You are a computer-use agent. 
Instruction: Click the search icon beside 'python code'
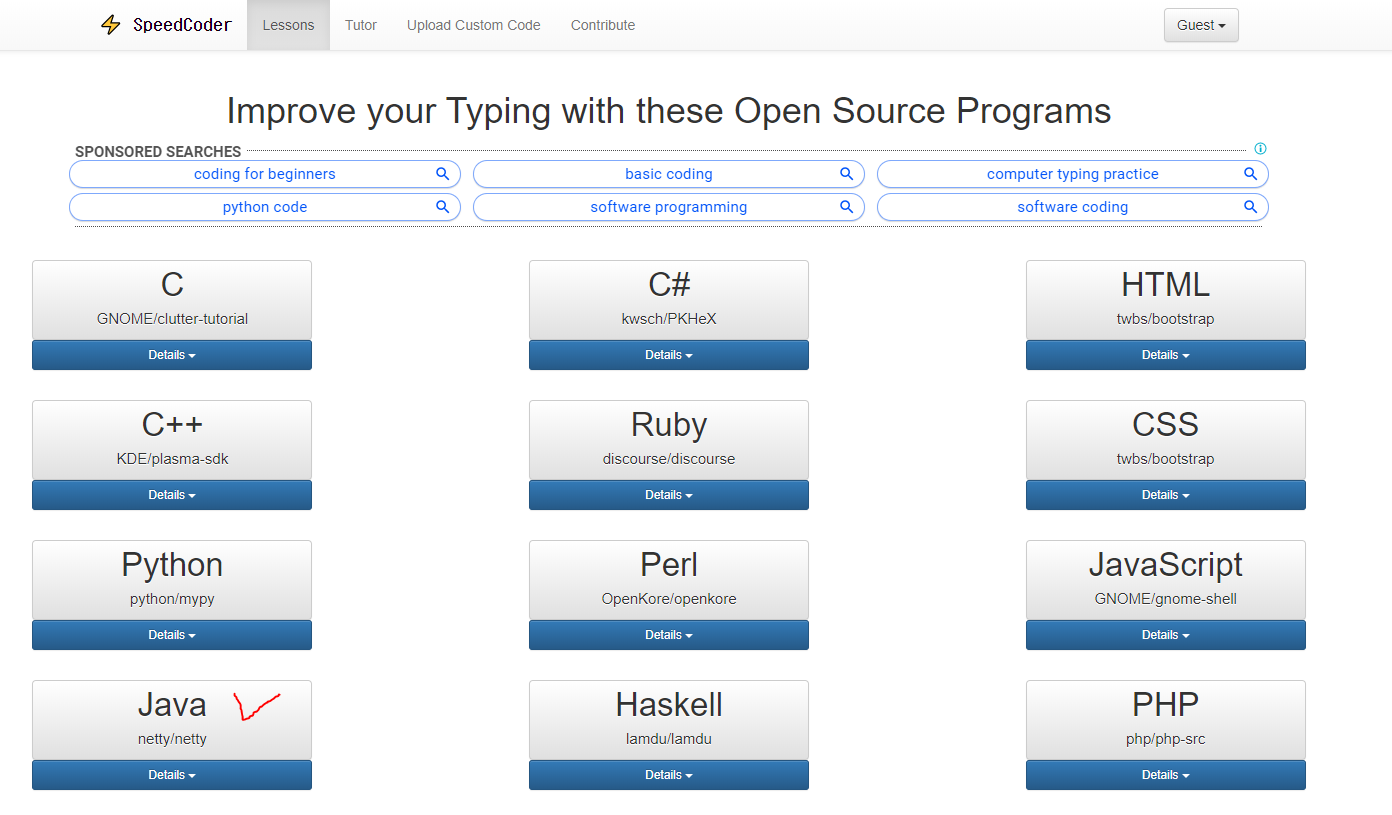[x=442, y=207]
